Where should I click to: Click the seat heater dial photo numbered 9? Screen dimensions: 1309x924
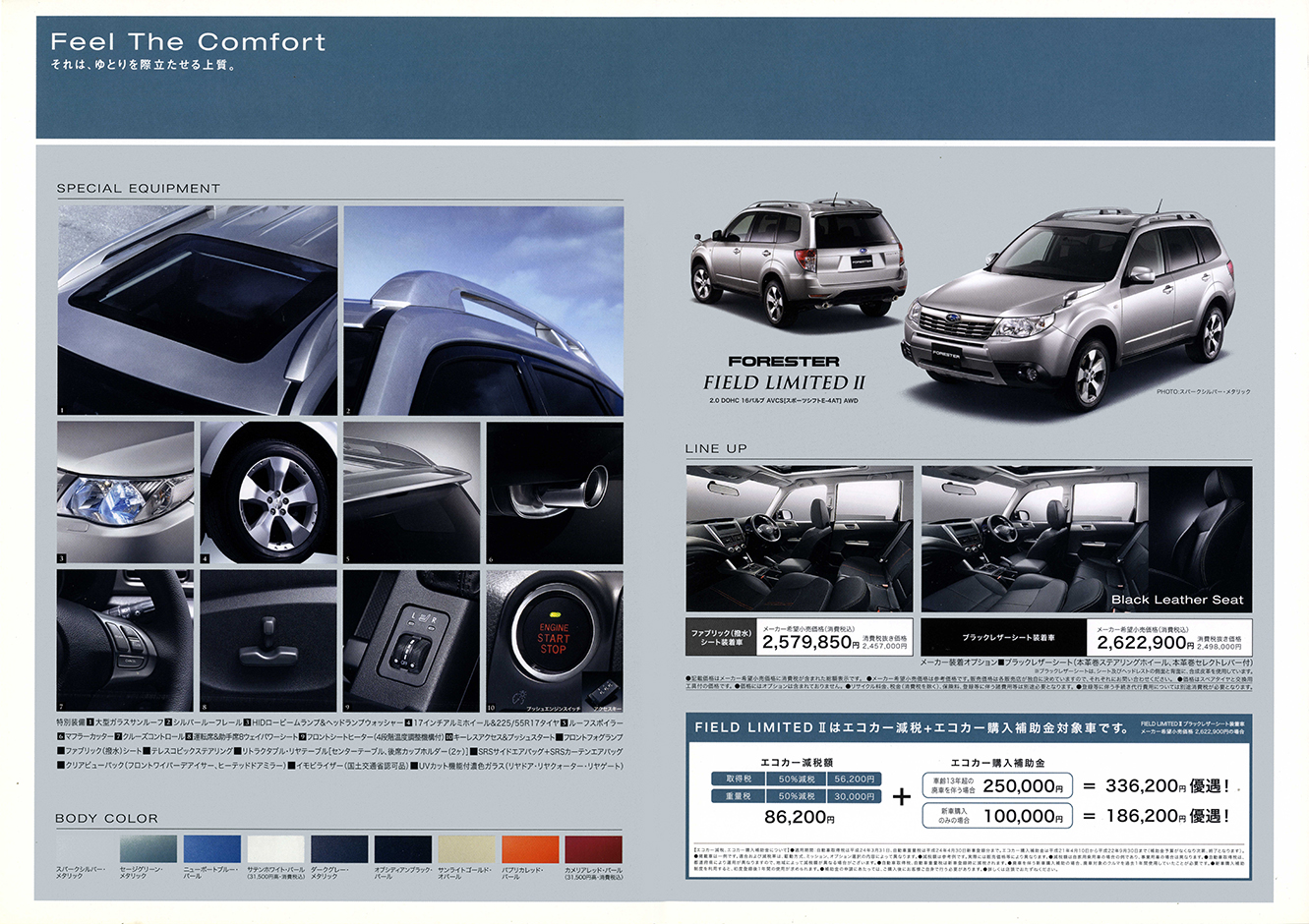pyautogui.click(x=411, y=641)
